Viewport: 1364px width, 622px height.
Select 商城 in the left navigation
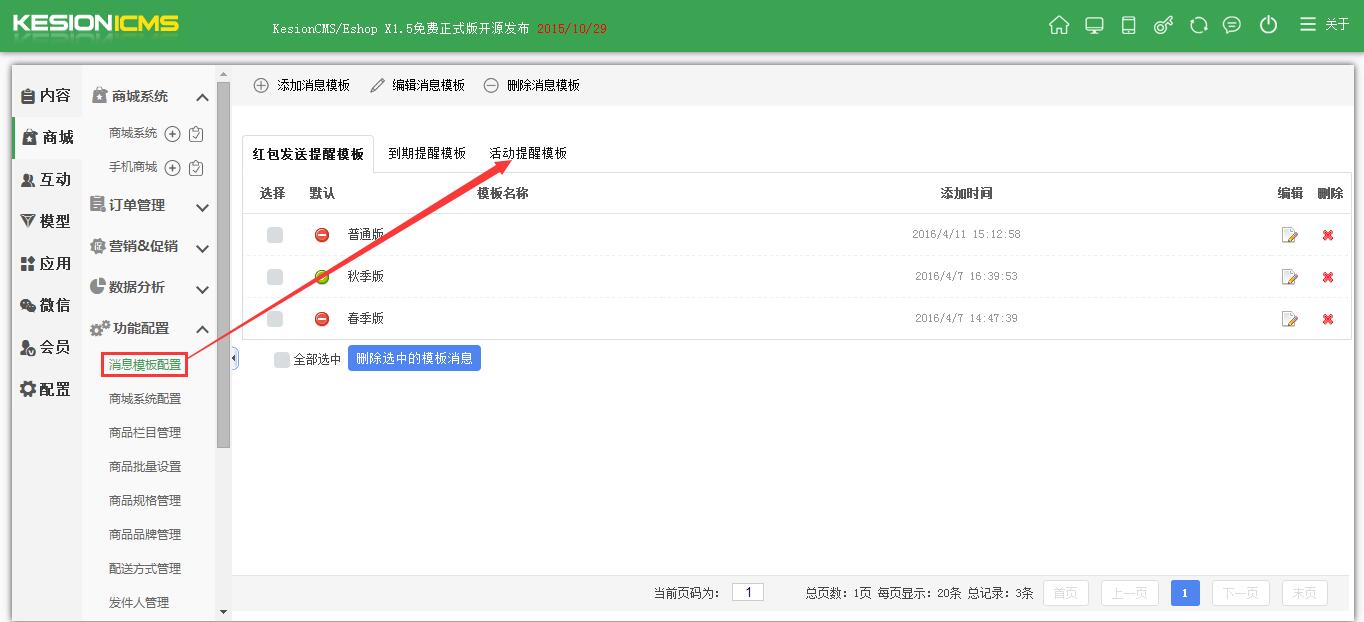(47, 137)
